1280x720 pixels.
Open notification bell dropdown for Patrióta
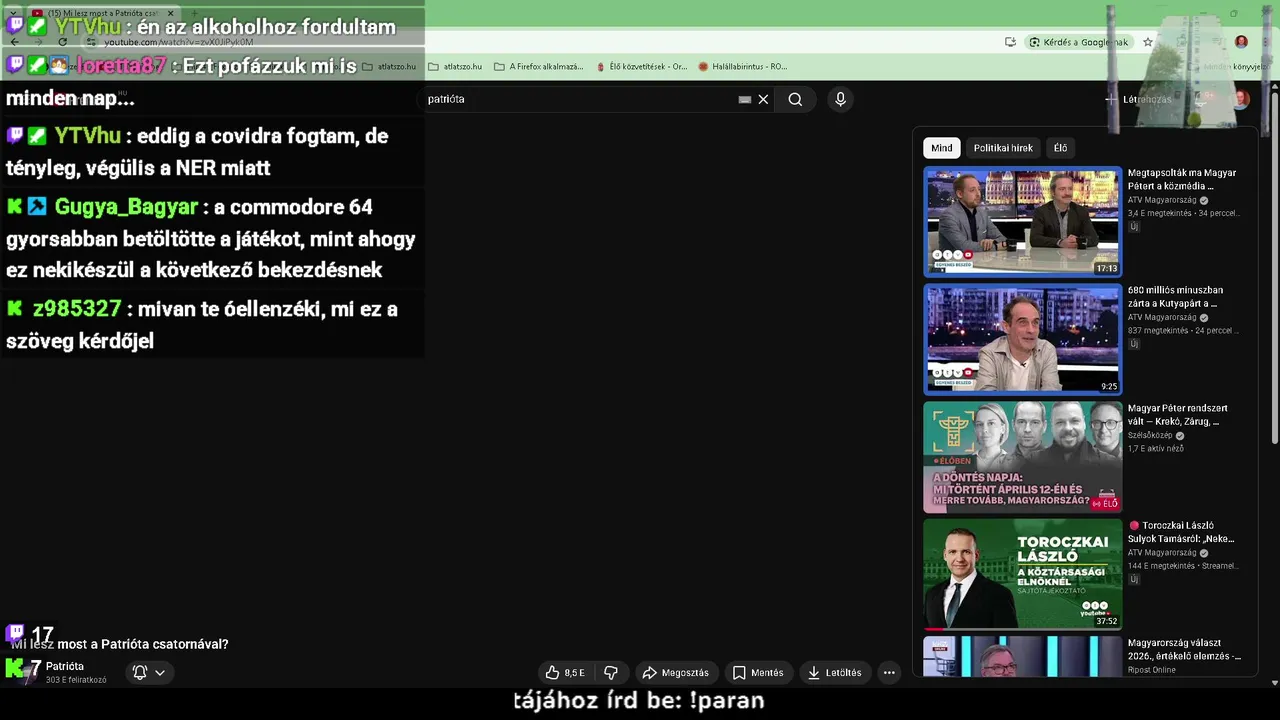pos(148,673)
